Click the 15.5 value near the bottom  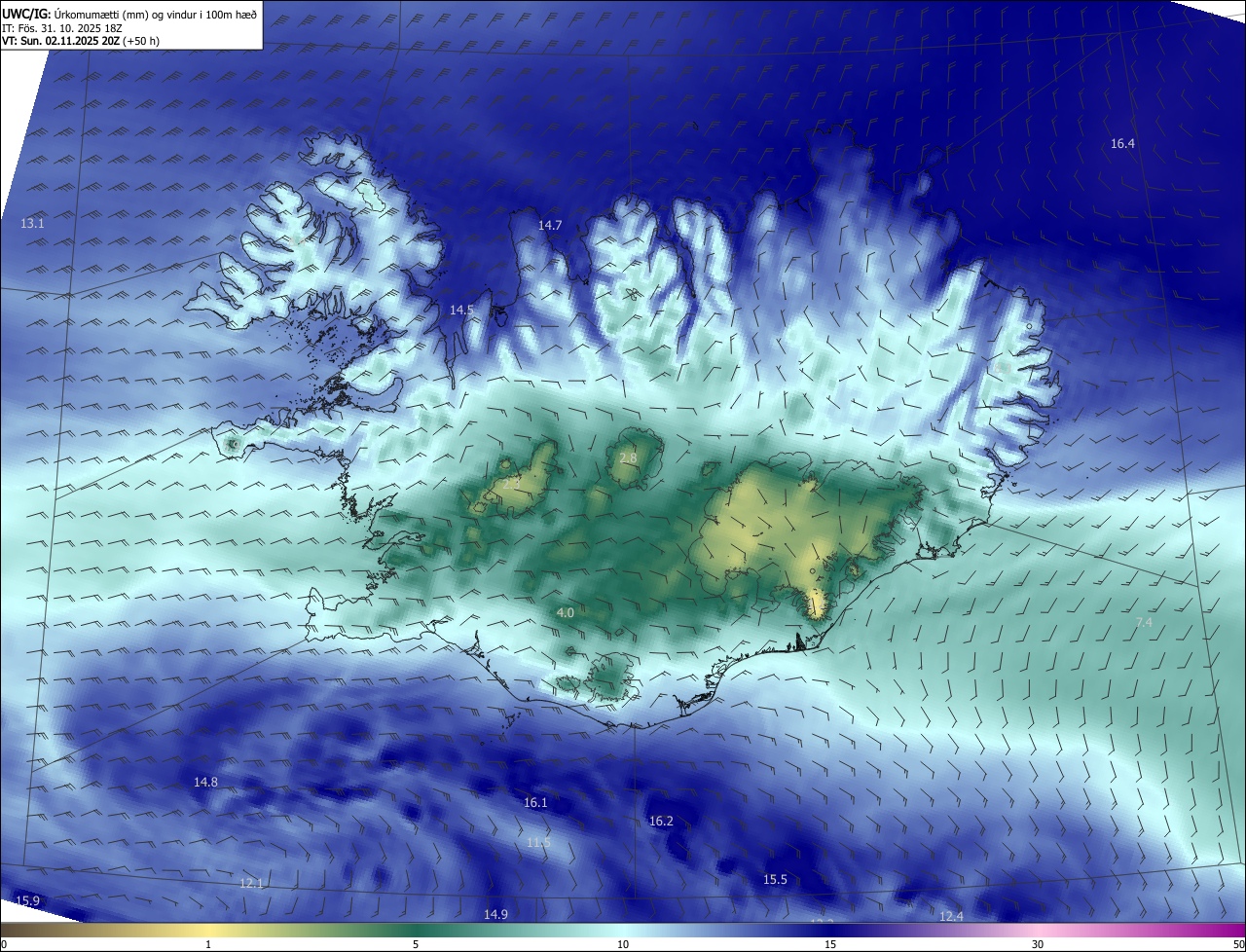click(x=775, y=880)
